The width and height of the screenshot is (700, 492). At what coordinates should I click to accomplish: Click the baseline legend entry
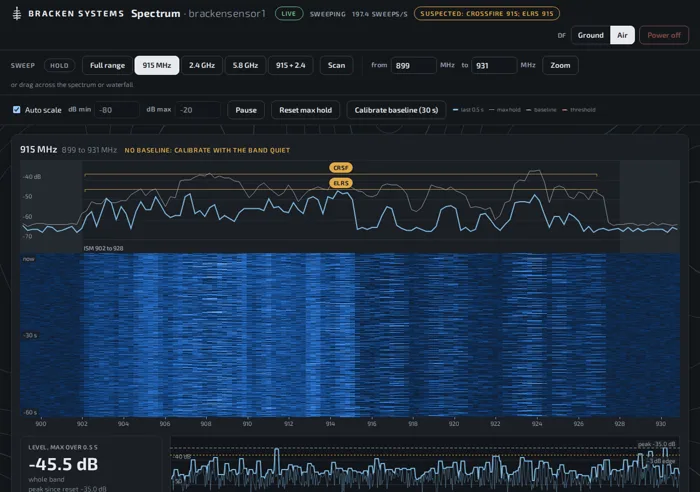tap(541, 110)
